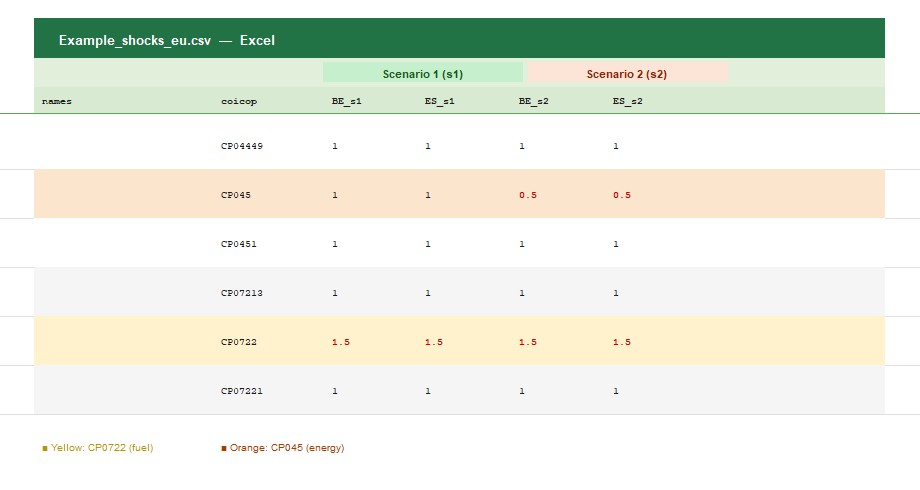Click the 0.5 value under ES_s2
Viewport: 920px width, 490px height.
tap(622, 195)
